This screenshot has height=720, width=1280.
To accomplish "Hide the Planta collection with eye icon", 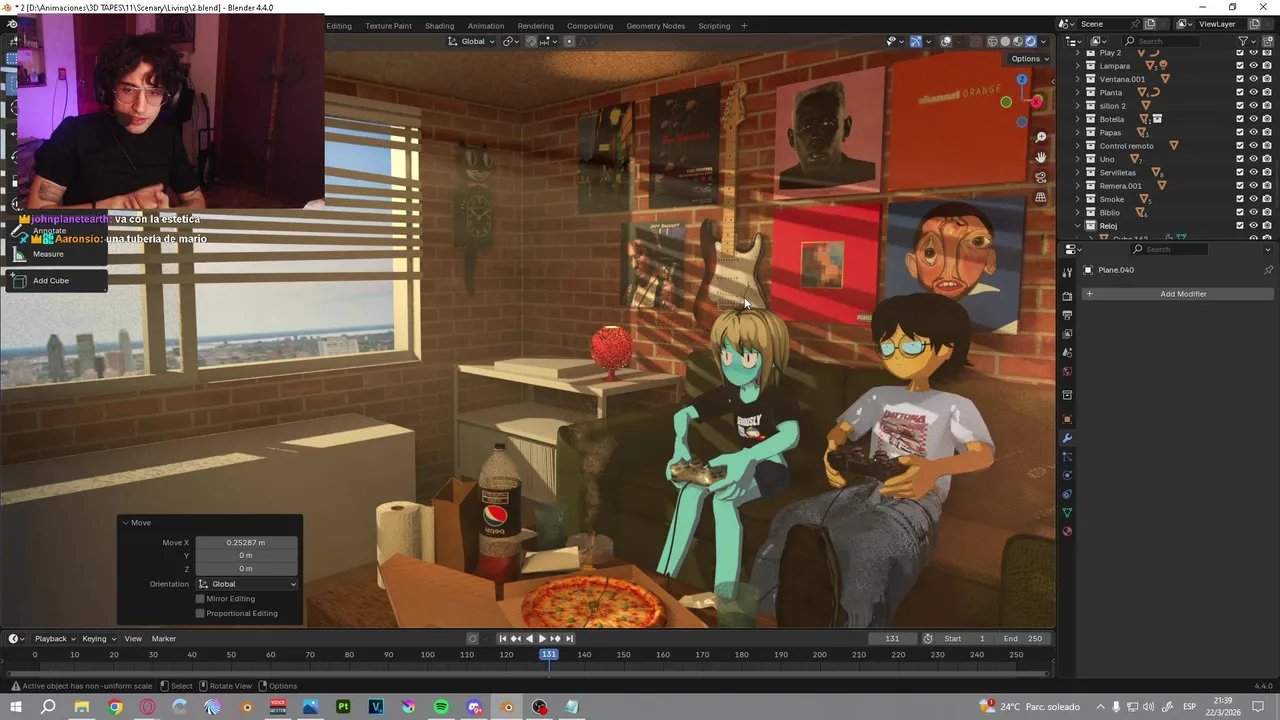I will (x=1254, y=92).
